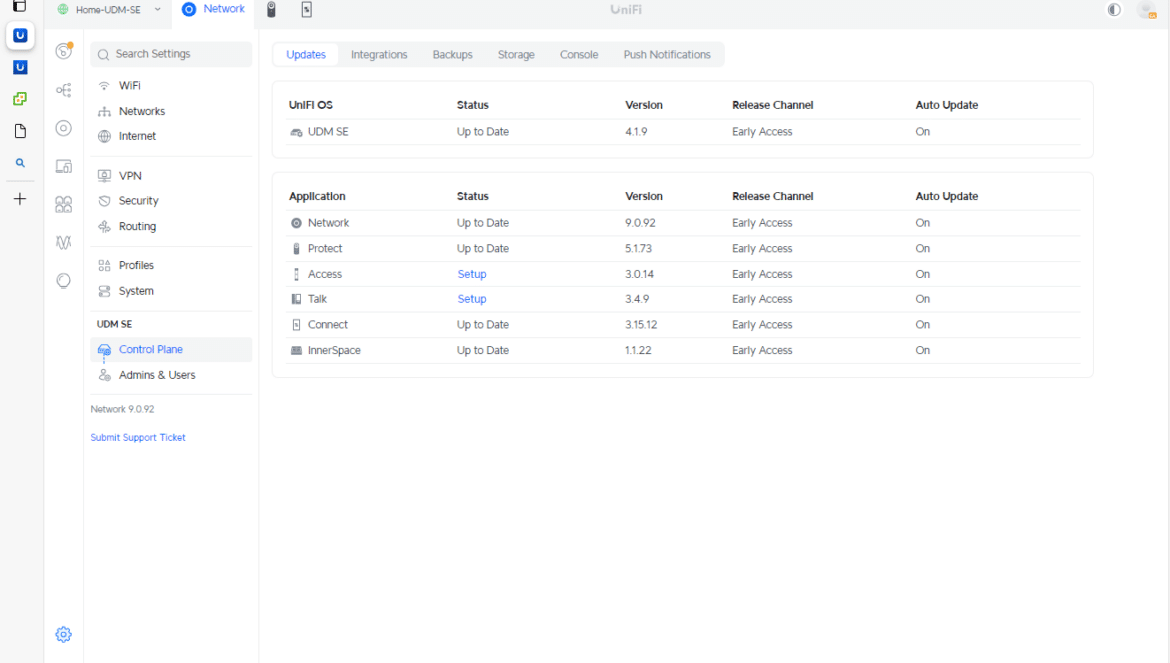The height and width of the screenshot is (663, 1170).
Task: Open the Backups tab
Action: tap(452, 54)
